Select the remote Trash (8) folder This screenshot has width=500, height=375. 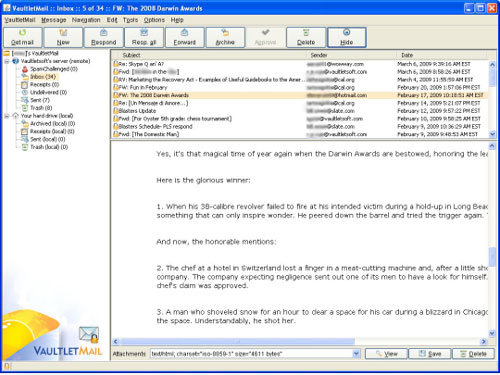pos(41,108)
